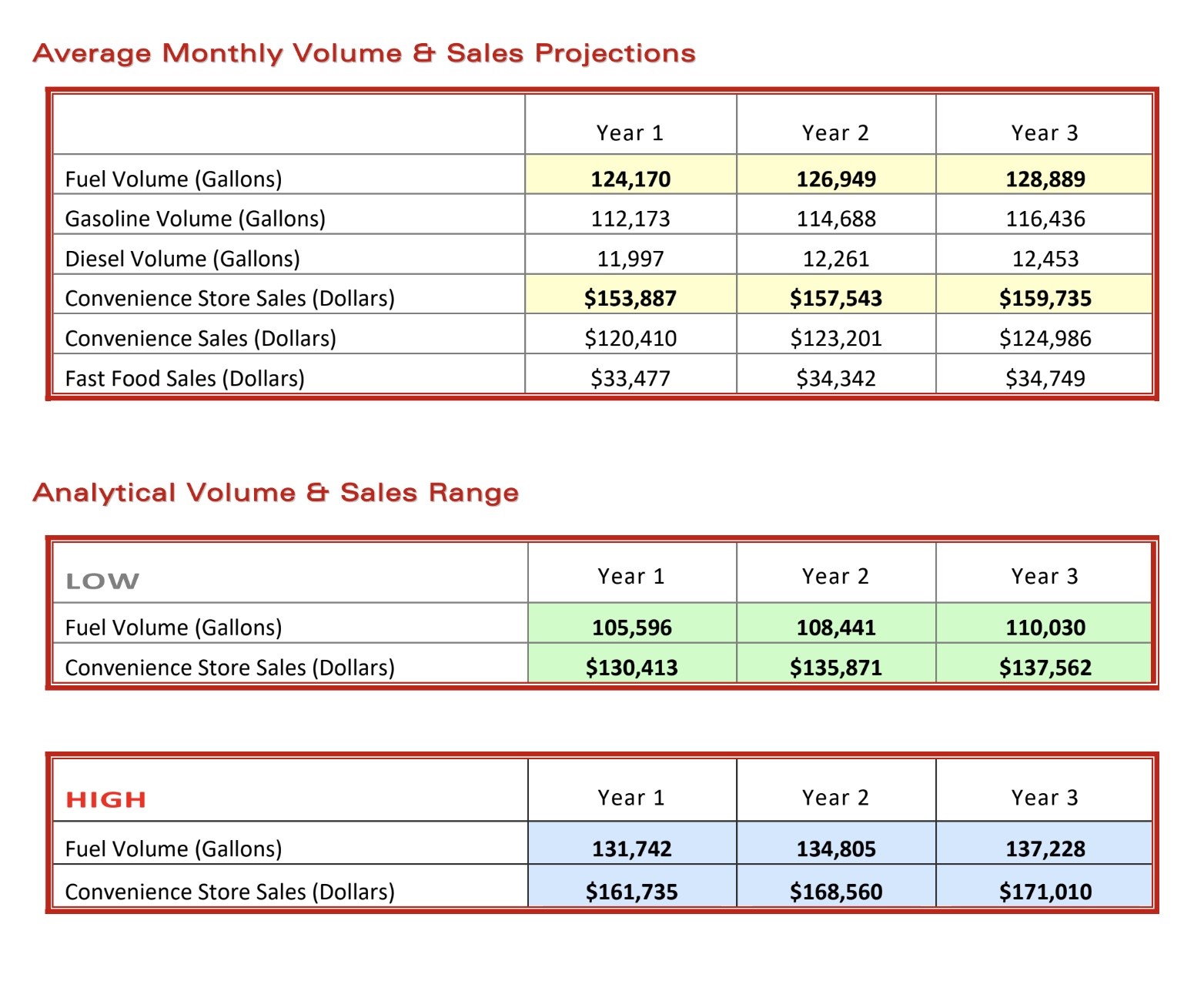The image size is (1204, 981).
Task: Click the gasoline volume cell 114,688
Action: pyautogui.click(x=836, y=219)
